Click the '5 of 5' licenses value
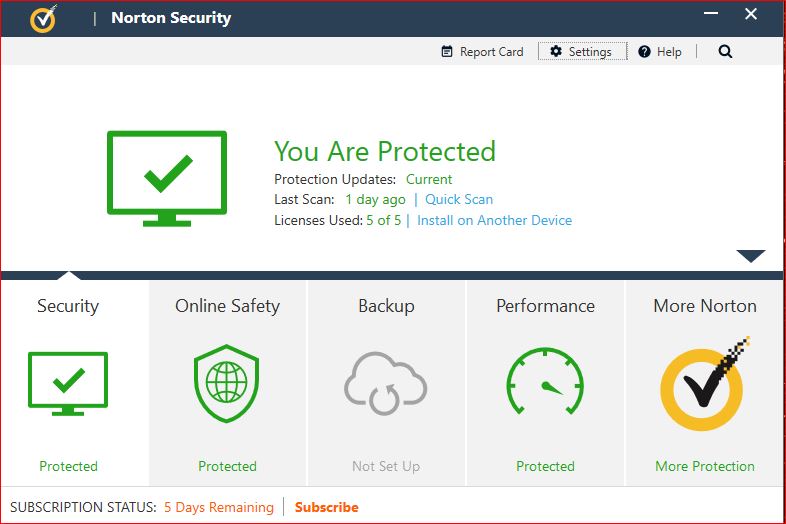 383,220
